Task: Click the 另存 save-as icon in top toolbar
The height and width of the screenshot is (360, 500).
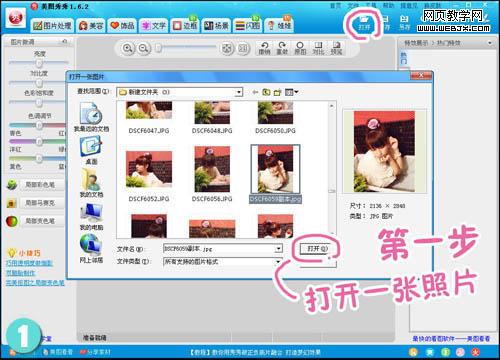Action: (x=404, y=23)
